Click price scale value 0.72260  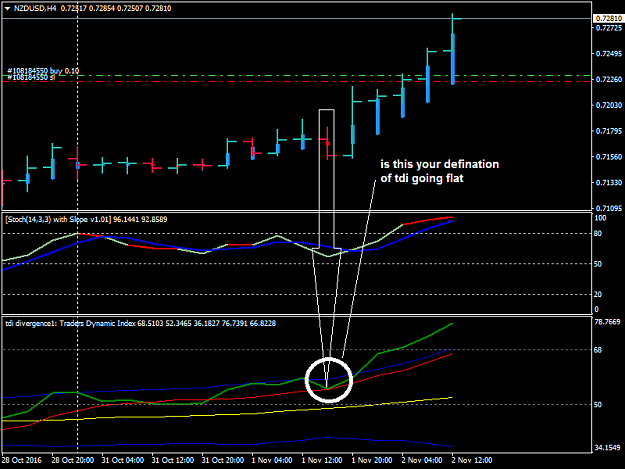click(x=609, y=79)
